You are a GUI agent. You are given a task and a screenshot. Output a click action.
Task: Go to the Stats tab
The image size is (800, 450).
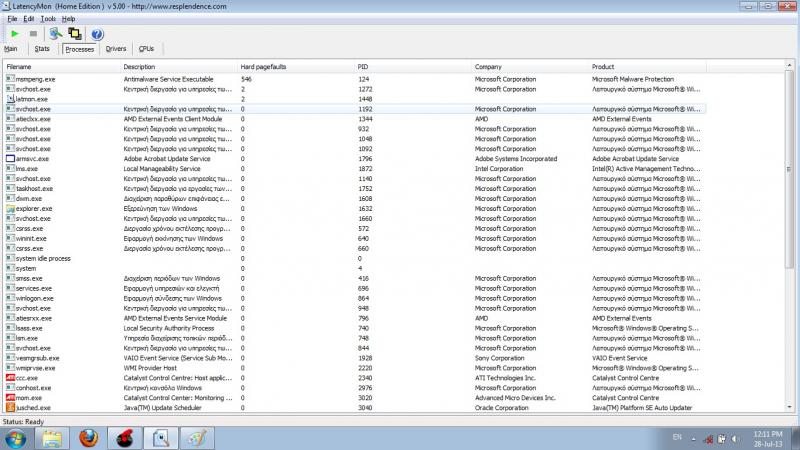tap(42, 48)
